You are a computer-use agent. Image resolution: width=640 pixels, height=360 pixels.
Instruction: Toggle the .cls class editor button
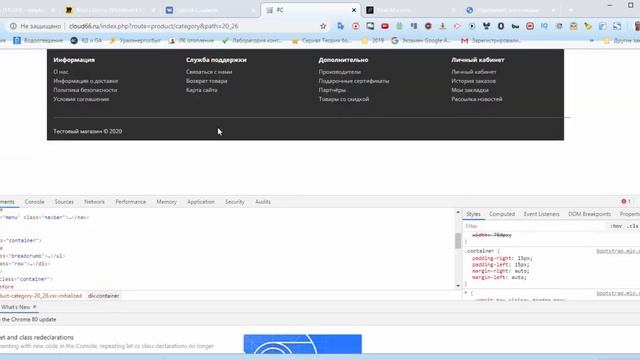(x=633, y=226)
